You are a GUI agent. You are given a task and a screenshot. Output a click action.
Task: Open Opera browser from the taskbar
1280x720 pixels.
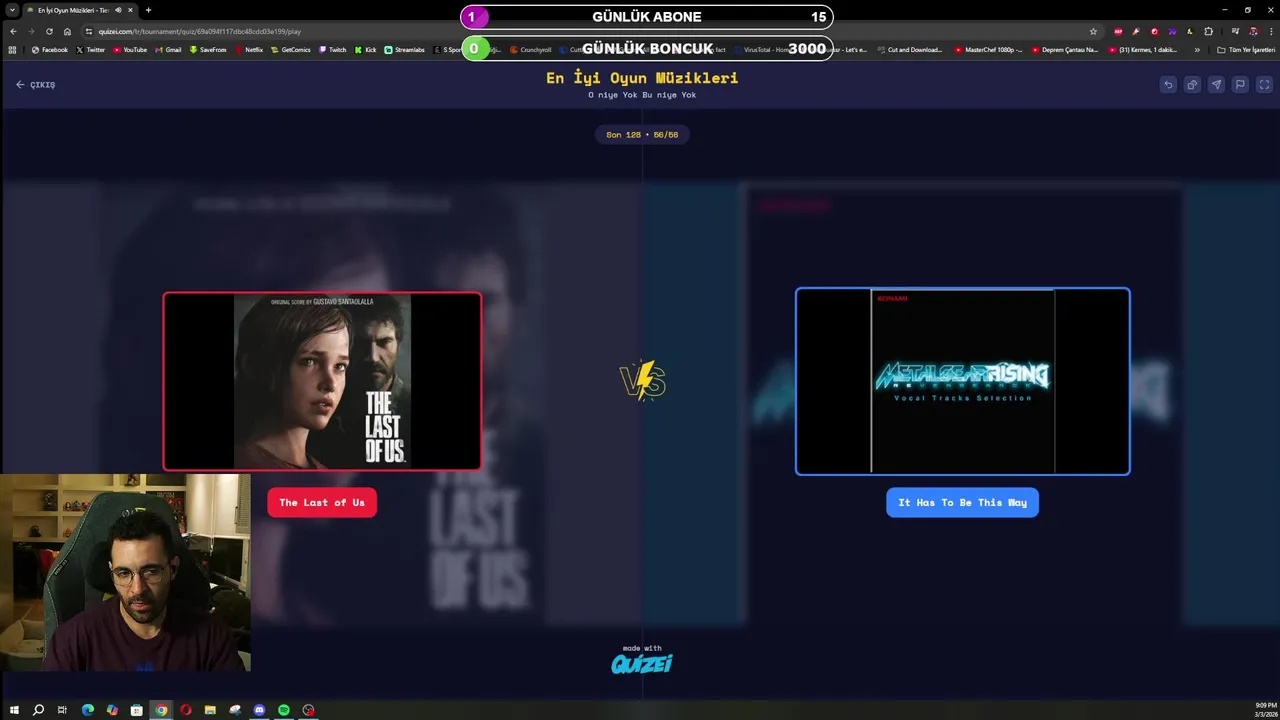coord(186,710)
